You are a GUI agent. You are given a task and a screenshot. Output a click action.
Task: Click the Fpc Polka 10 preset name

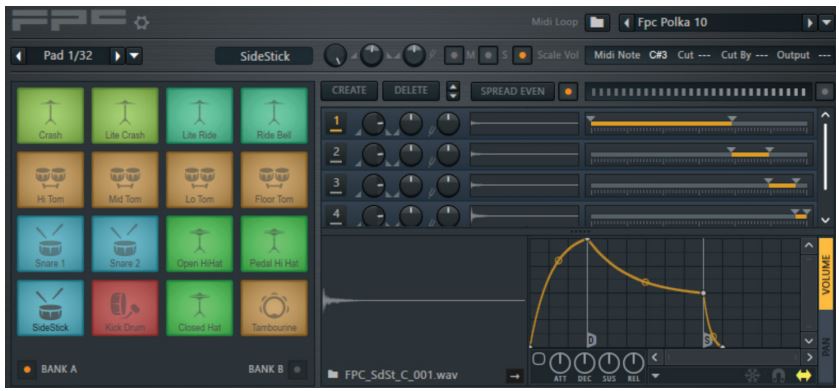(672, 22)
